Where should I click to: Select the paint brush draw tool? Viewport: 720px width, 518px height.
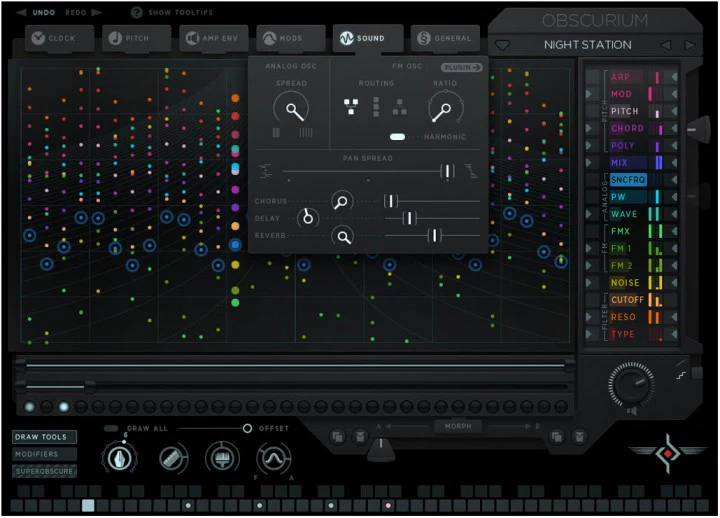pyautogui.click(x=223, y=458)
